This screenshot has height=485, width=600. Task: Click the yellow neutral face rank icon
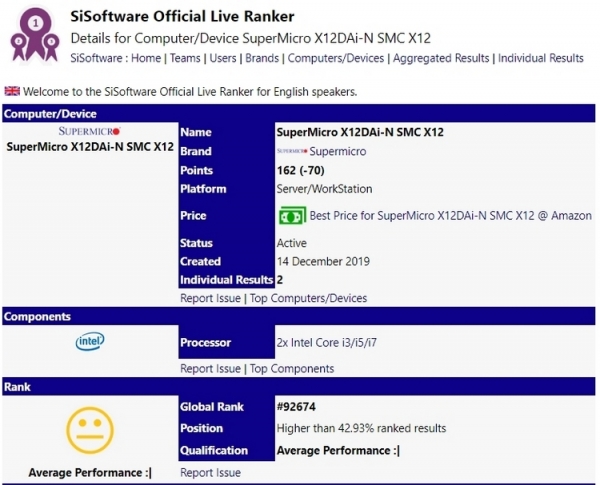click(89, 432)
